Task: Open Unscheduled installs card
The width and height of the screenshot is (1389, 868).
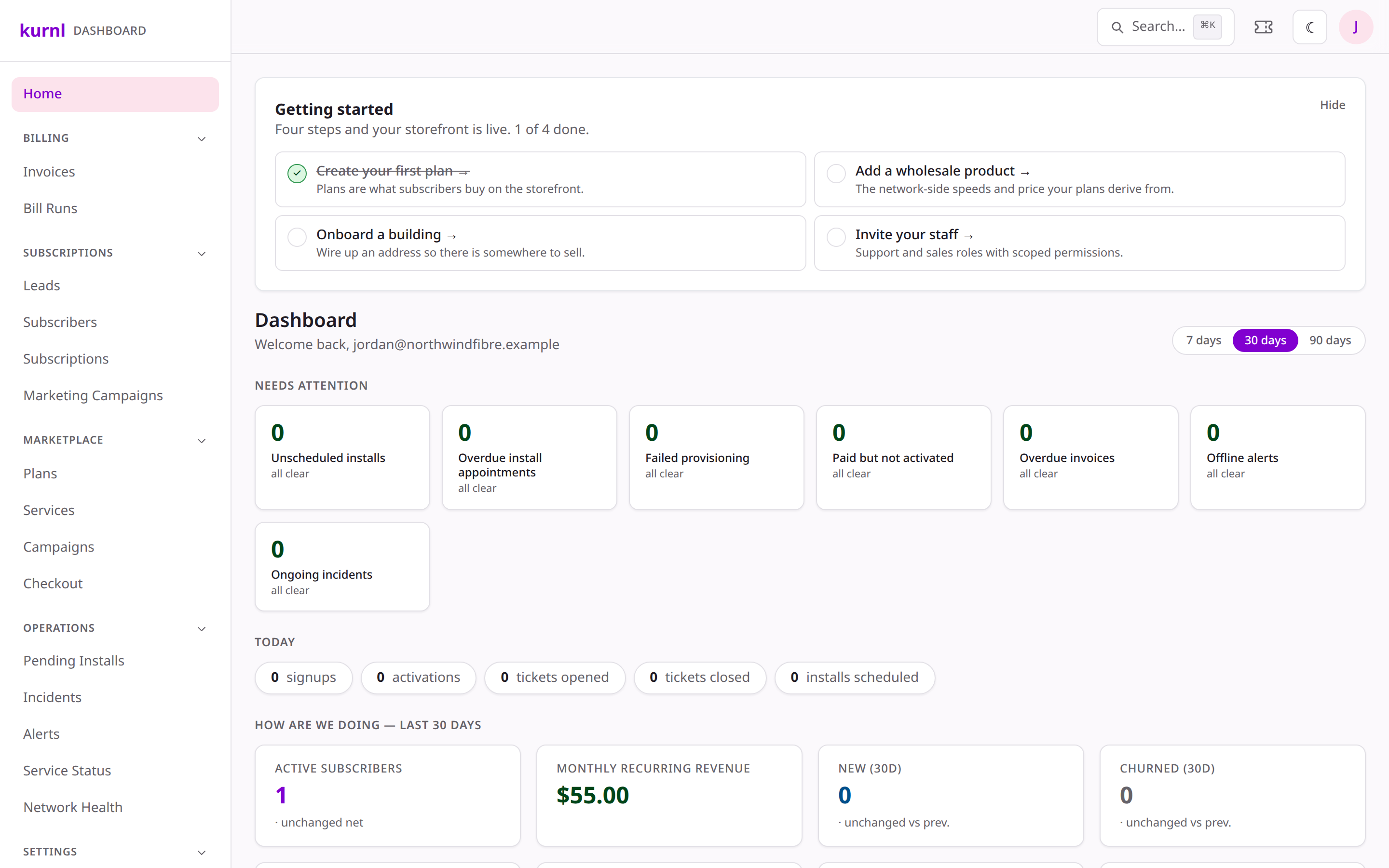Action: pyautogui.click(x=342, y=458)
